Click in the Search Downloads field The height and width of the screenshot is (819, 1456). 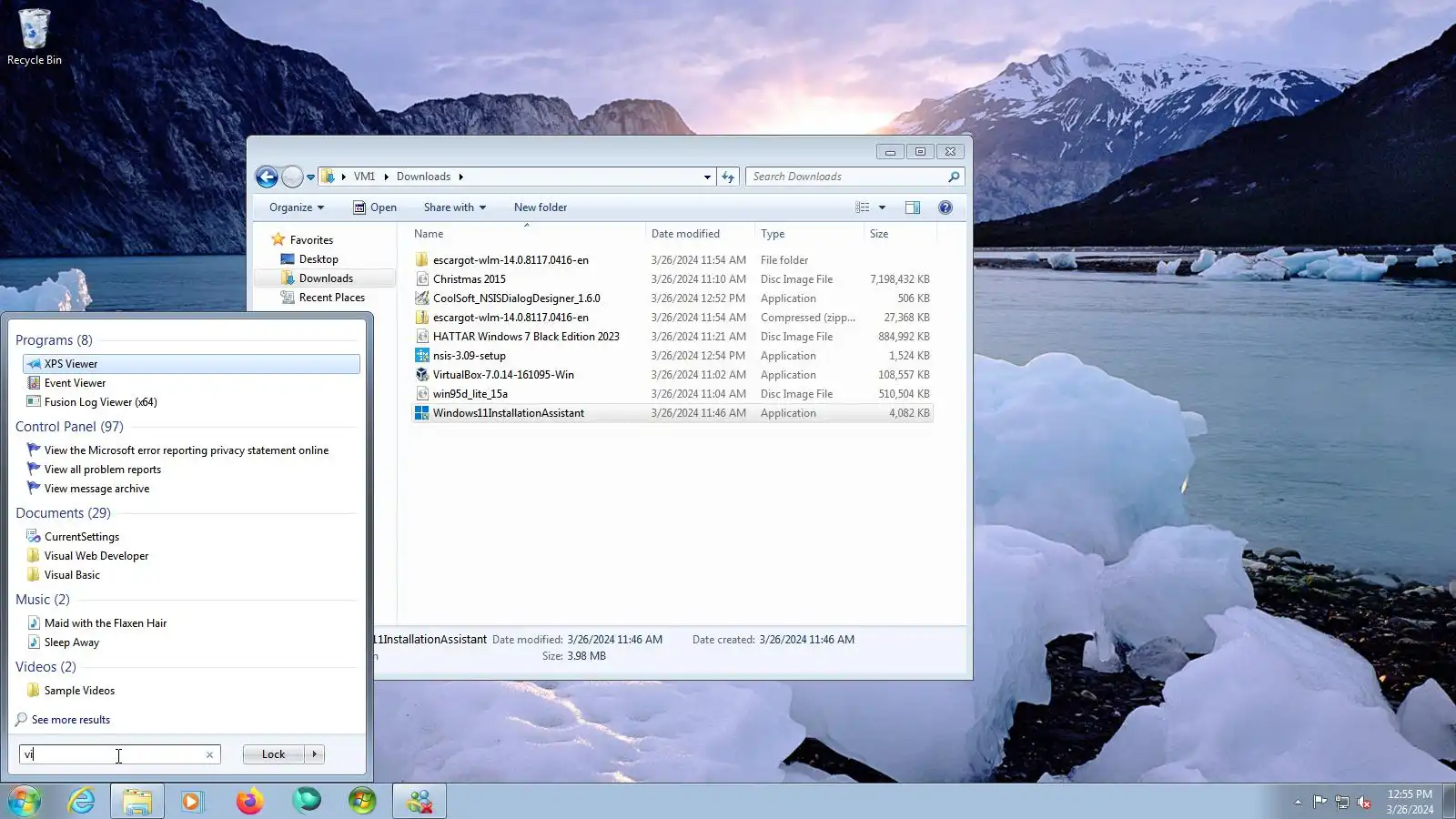(846, 177)
